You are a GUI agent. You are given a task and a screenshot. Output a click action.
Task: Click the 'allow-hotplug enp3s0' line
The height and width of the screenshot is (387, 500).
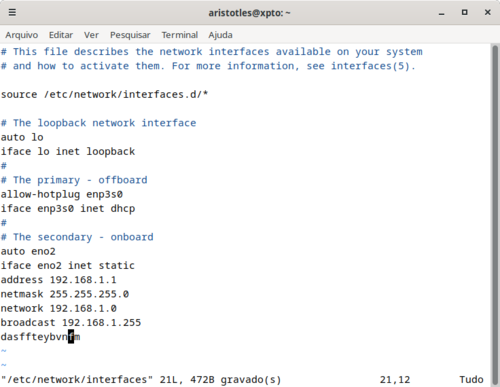pyautogui.click(x=62, y=194)
